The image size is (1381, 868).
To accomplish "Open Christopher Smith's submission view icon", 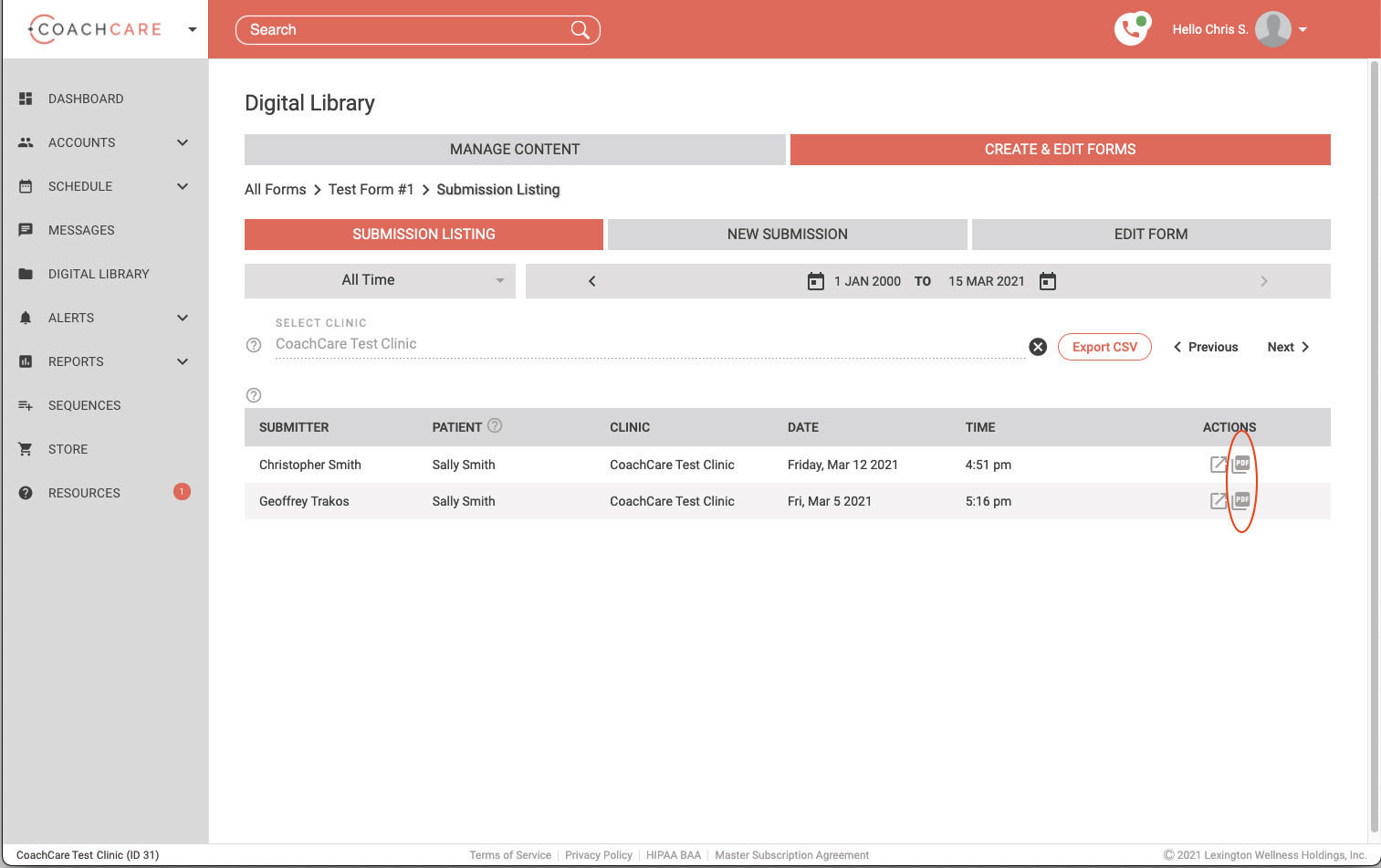I will 1218,465.
